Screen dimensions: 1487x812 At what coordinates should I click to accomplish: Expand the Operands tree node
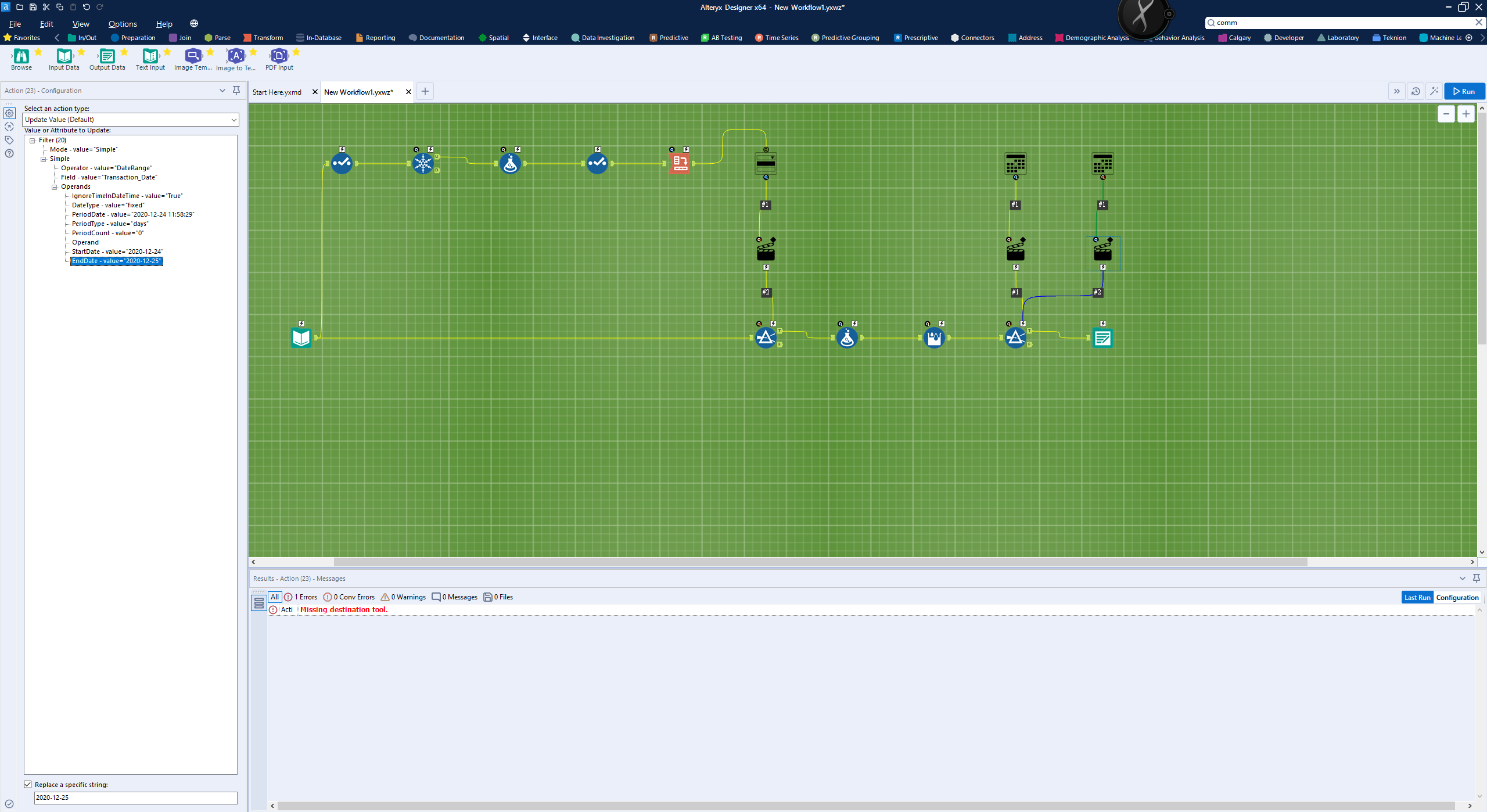tap(55, 186)
